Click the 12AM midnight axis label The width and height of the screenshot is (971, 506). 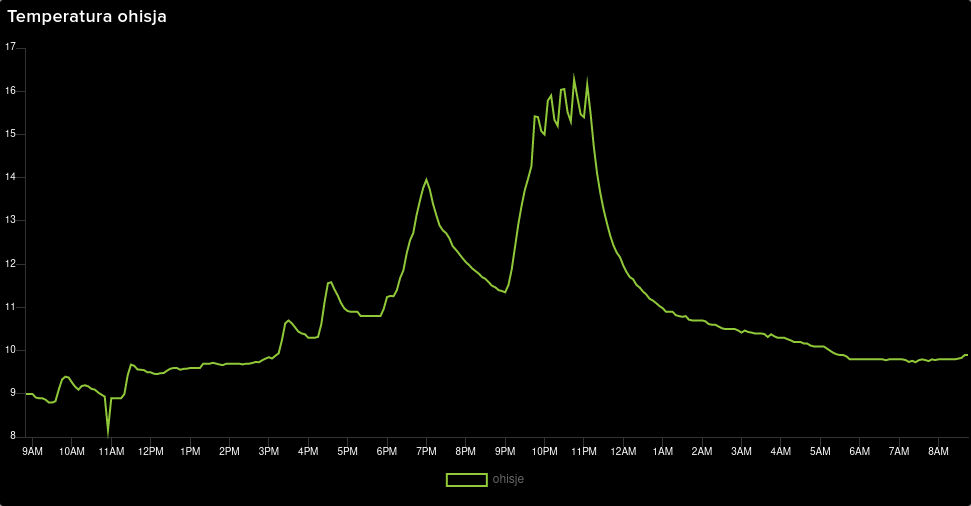tap(623, 452)
